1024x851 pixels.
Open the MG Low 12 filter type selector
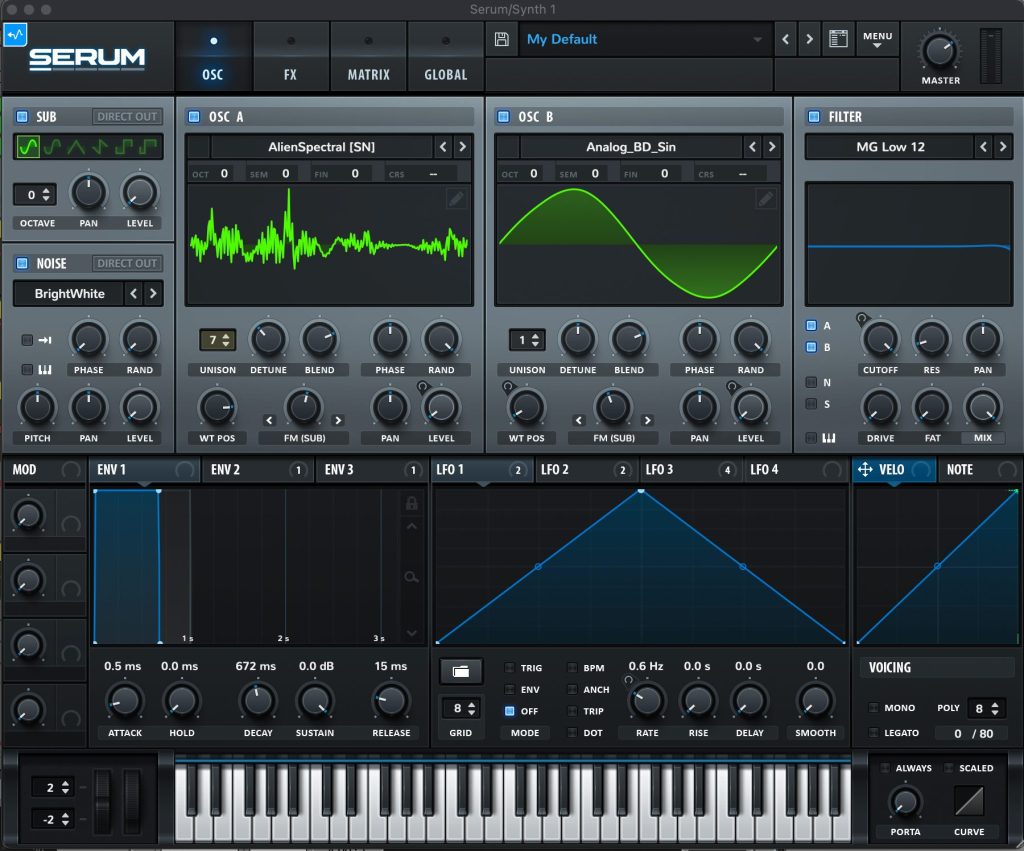[x=890, y=147]
